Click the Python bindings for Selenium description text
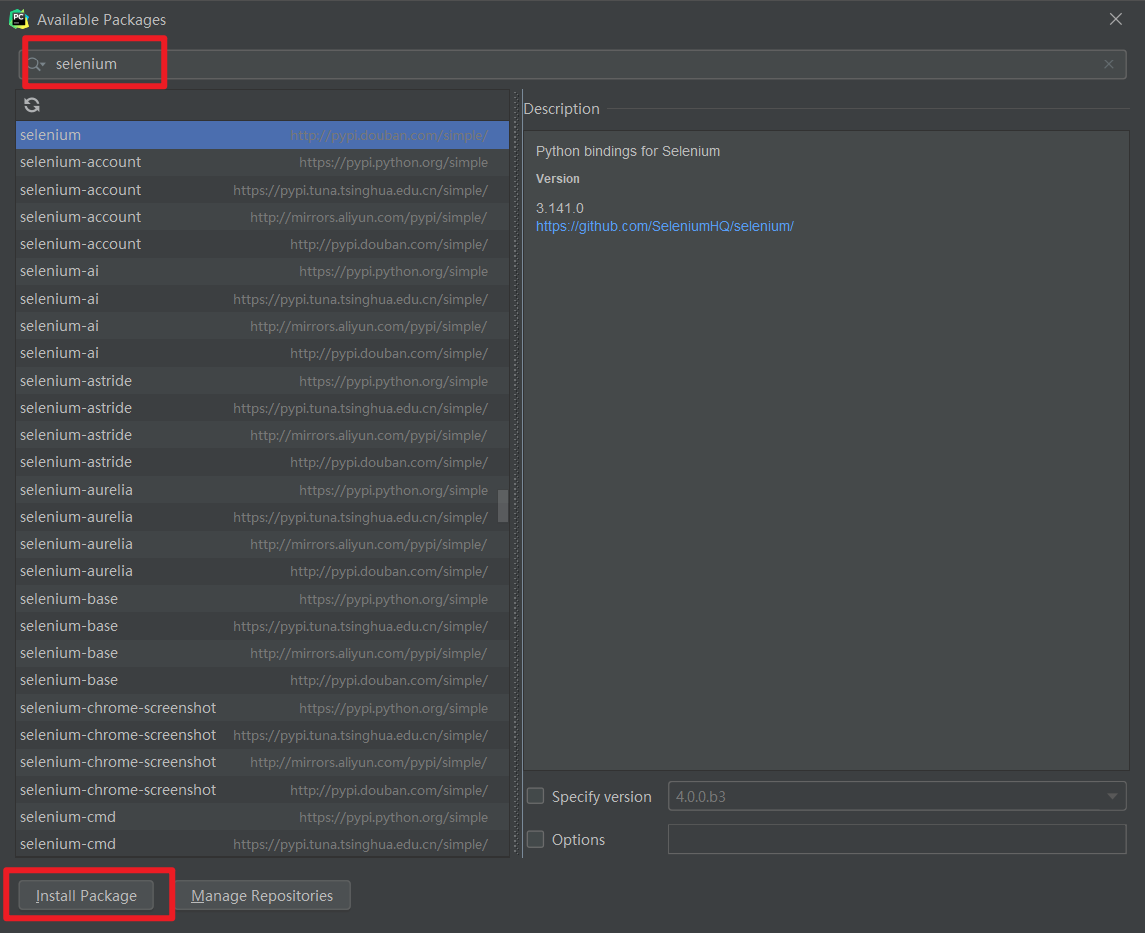Image resolution: width=1145 pixels, height=933 pixels. (628, 151)
